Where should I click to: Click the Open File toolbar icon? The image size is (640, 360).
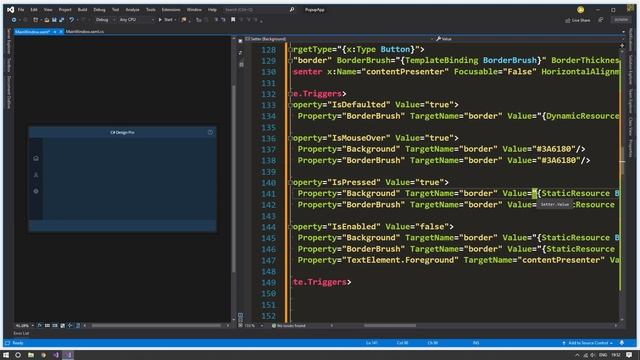coord(47,20)
